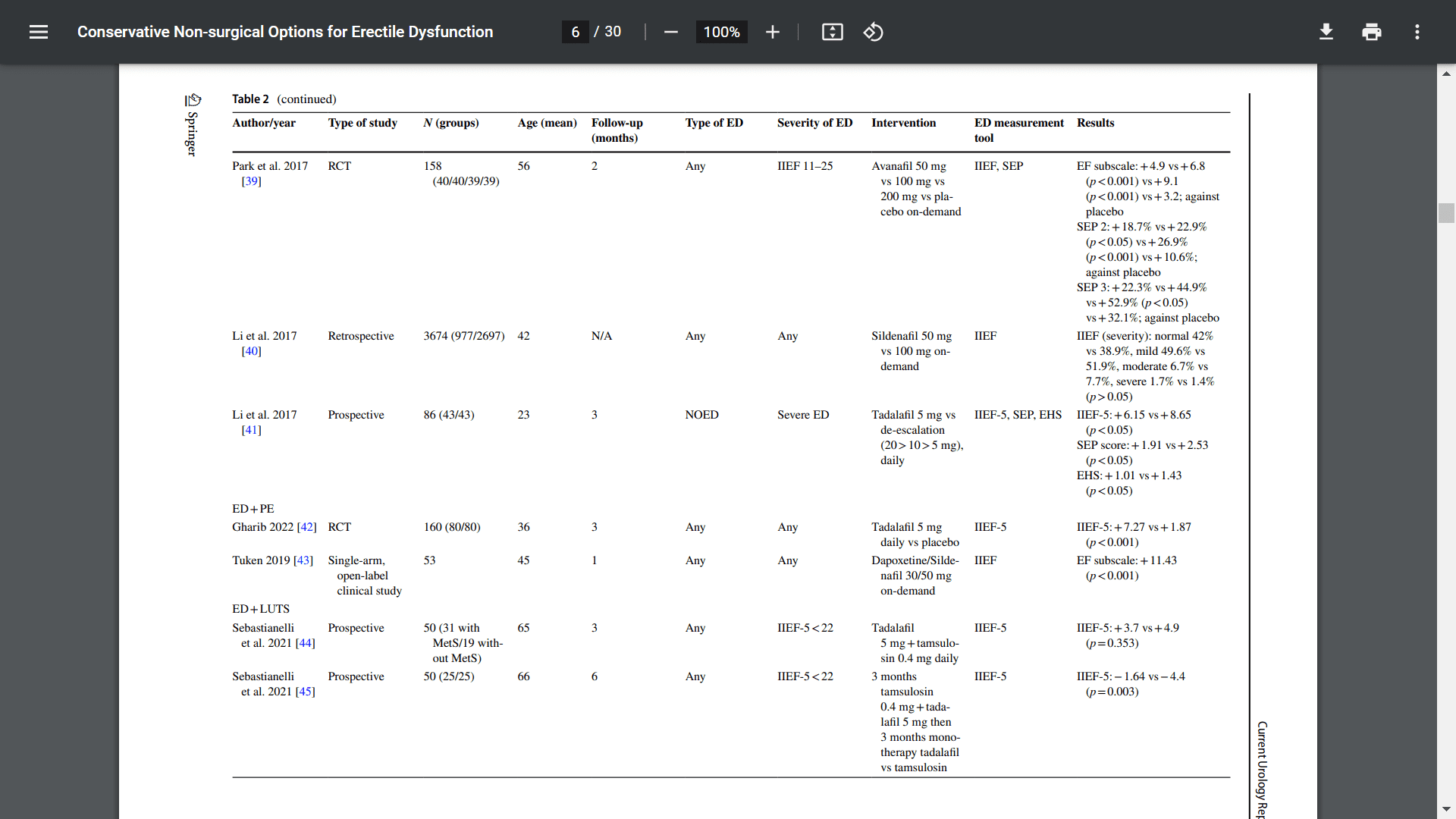
Task: Open reference link [39]
Action: [251, 181]
